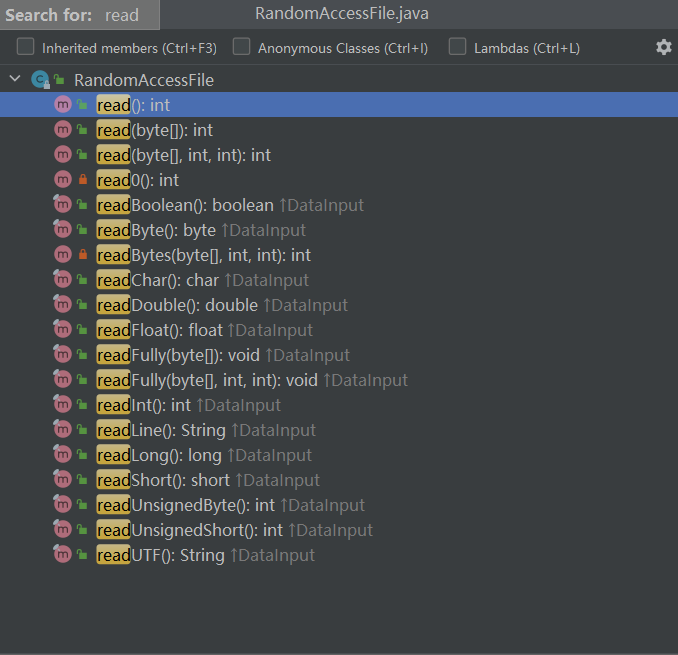Click the method icon for read(byte[]): int
This screenshot has width=678, height=655.
pos(63,129)
